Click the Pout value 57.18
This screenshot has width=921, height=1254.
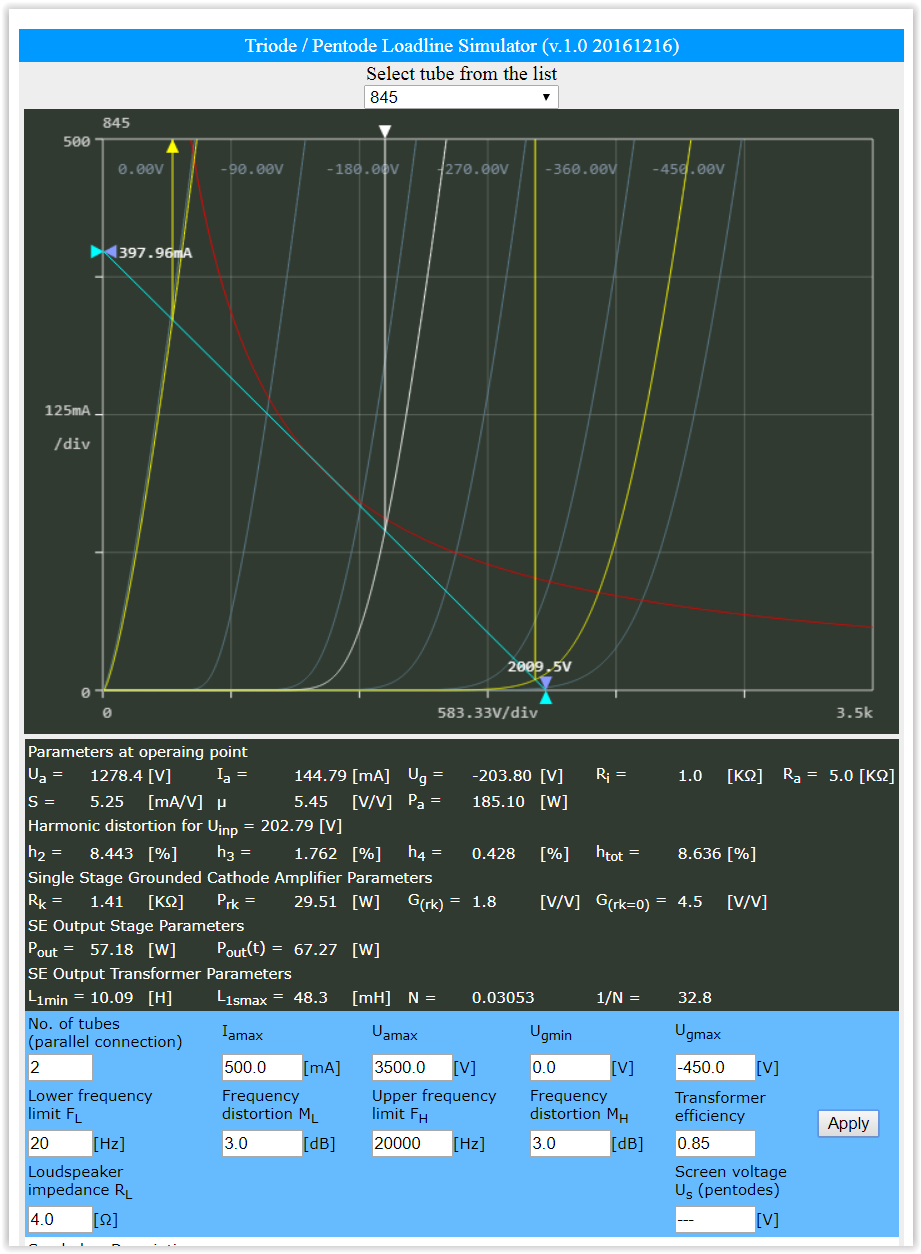[x=112, y=950]
